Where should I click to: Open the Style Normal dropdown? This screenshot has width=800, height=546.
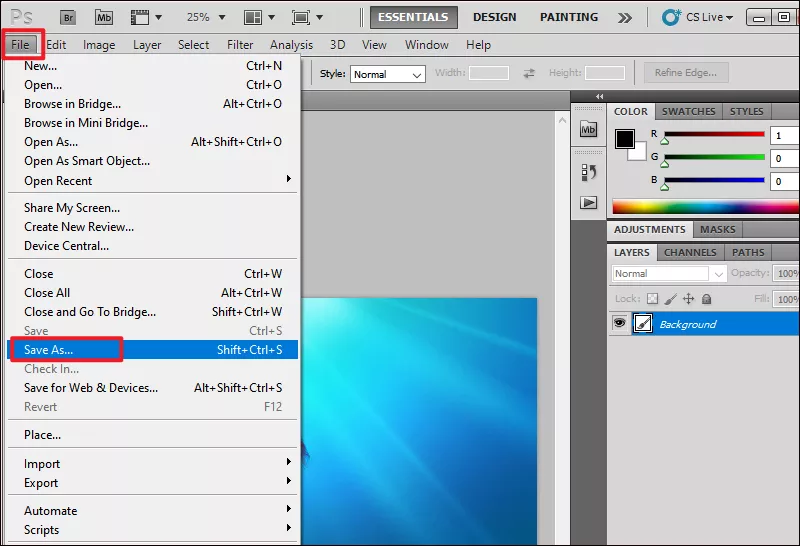[388, 75]
